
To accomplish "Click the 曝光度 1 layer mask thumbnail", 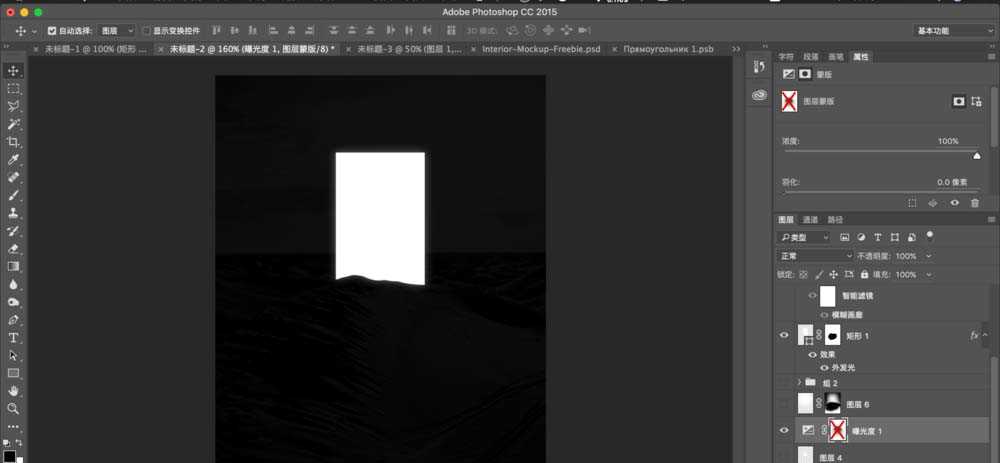I will pyautogui.click(x=836, y=430).
